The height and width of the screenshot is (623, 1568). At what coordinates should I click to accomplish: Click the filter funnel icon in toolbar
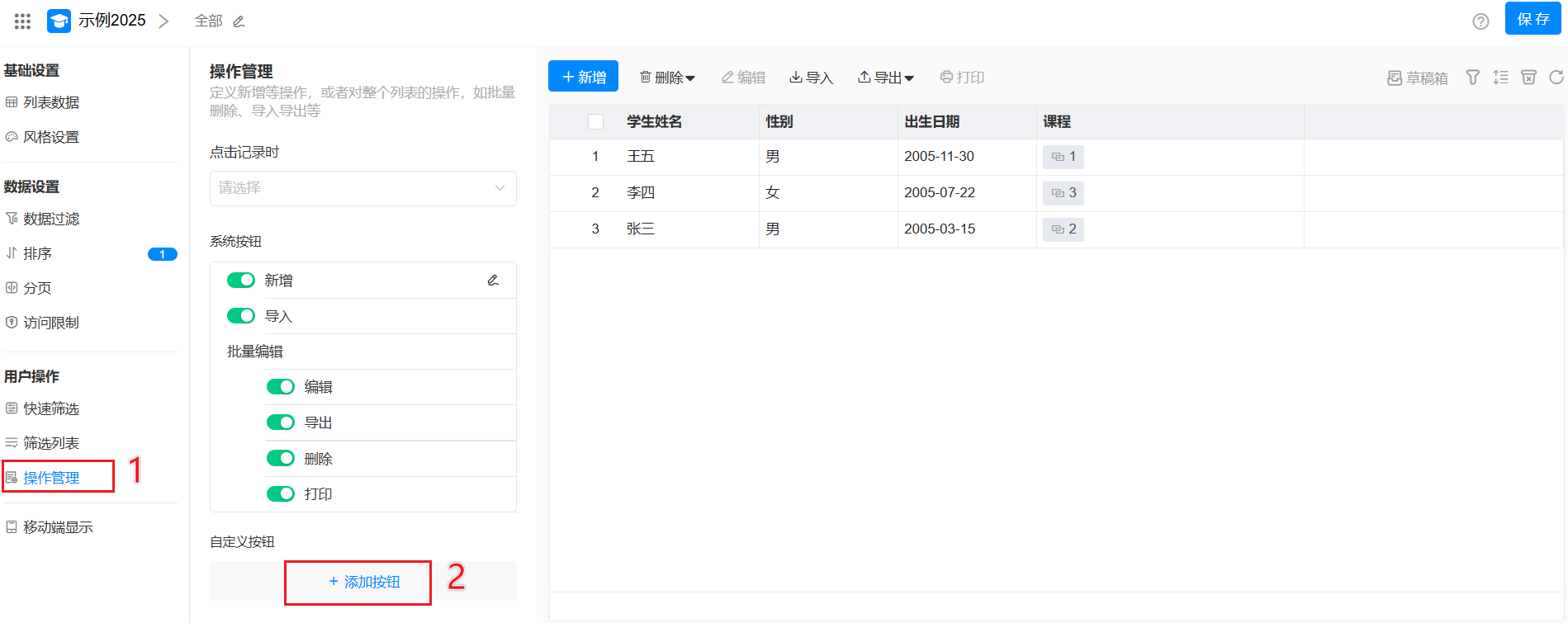click(x=1472, y=78)
